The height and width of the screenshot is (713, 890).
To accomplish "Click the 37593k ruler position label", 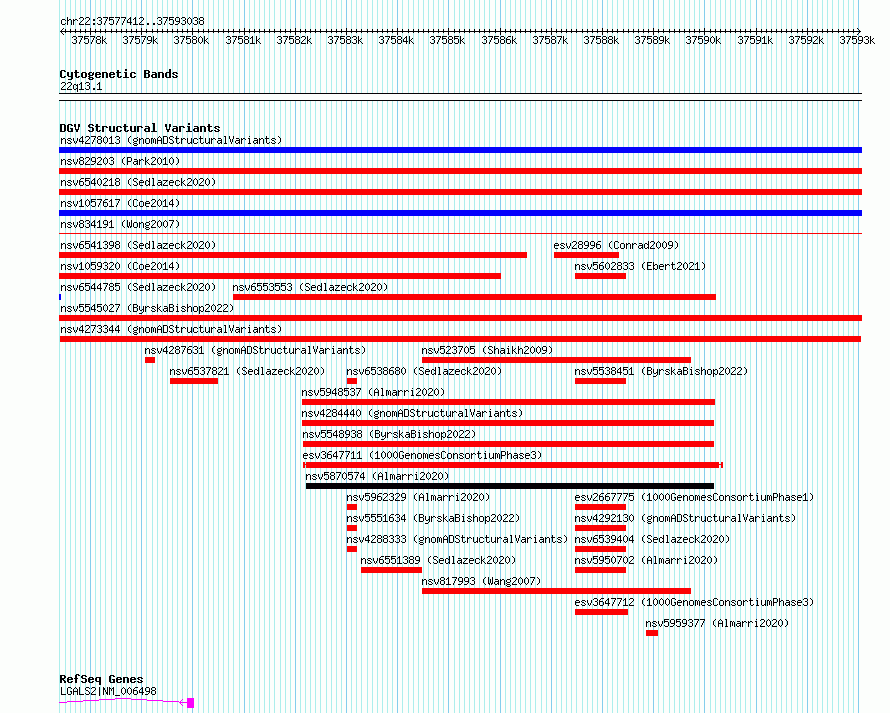I will coord(857,40).
